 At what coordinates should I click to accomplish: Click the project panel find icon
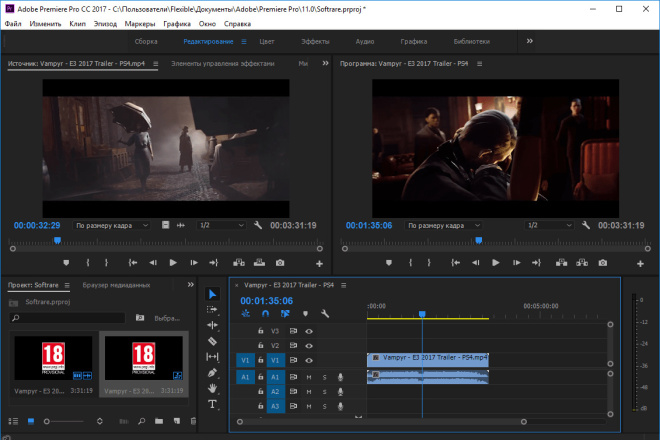[141, 421]
